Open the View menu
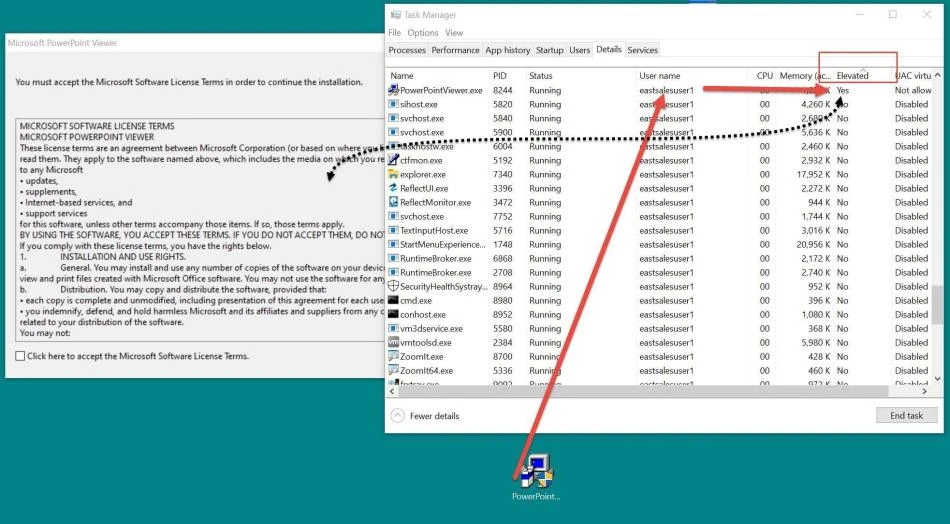The image size is (950, 524). (454, 33)
